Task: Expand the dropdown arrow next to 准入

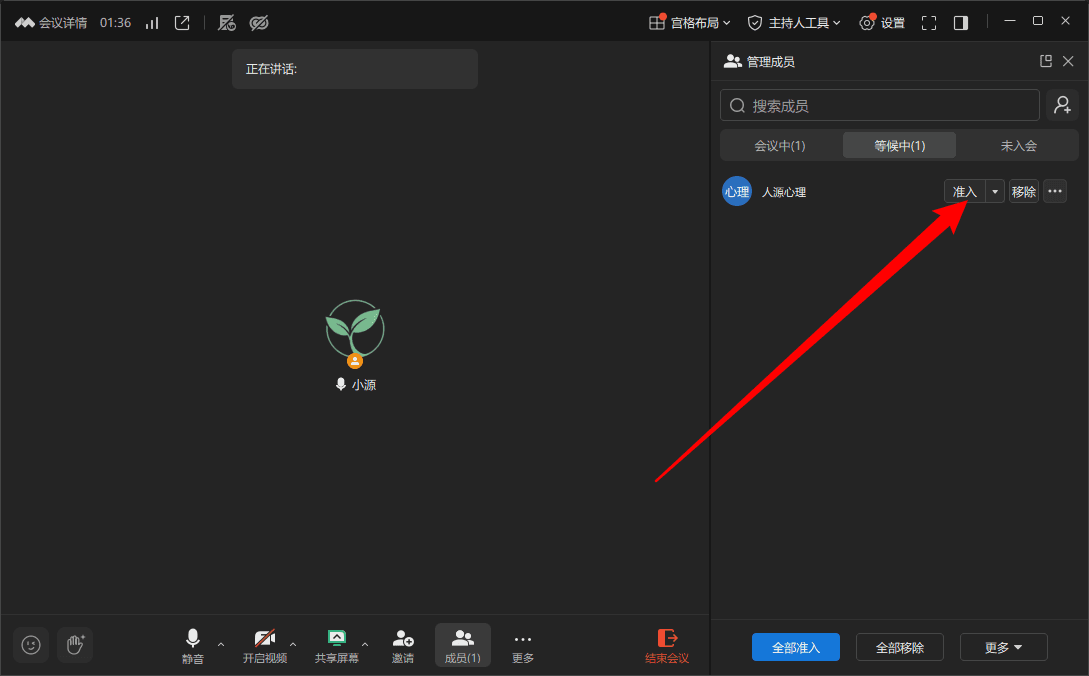Action: 995,192
